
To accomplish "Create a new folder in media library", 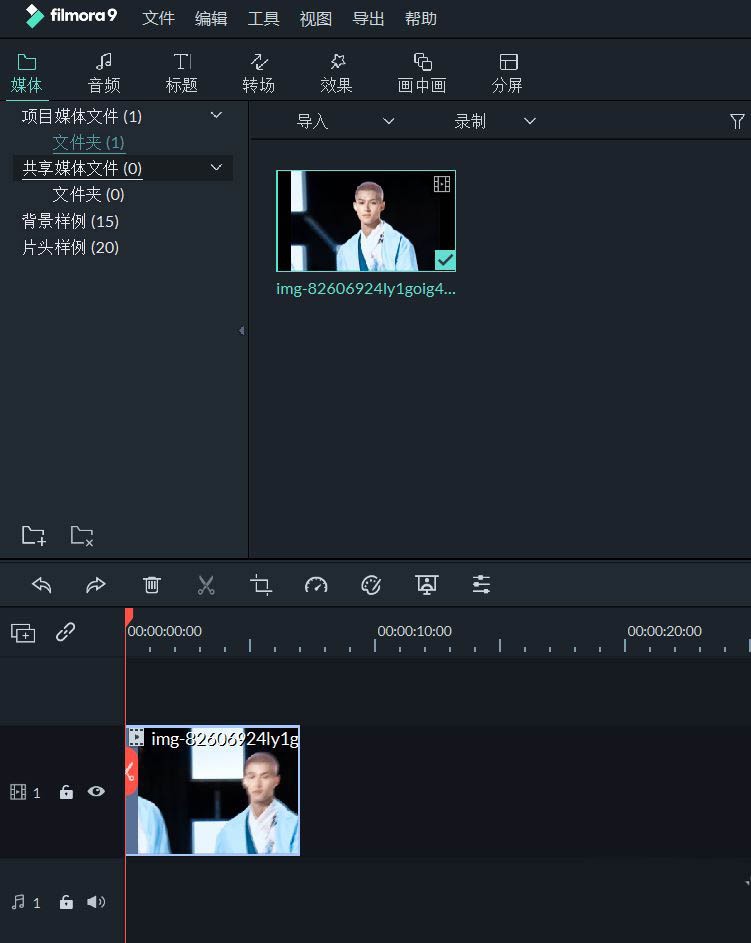I will (33, 535).
